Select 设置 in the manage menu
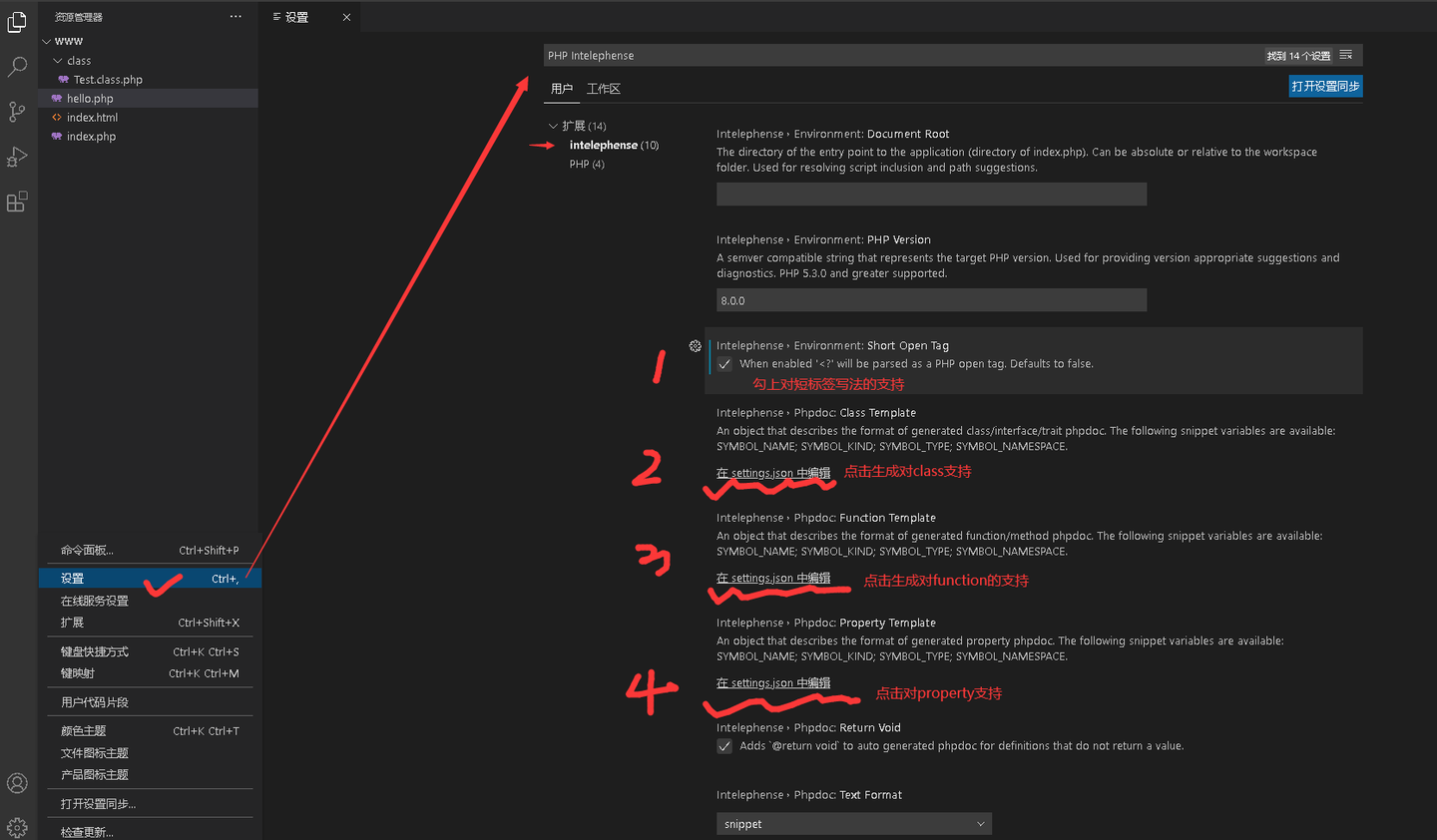Viewport: 1437px width, 840px height. pos(150,579)
